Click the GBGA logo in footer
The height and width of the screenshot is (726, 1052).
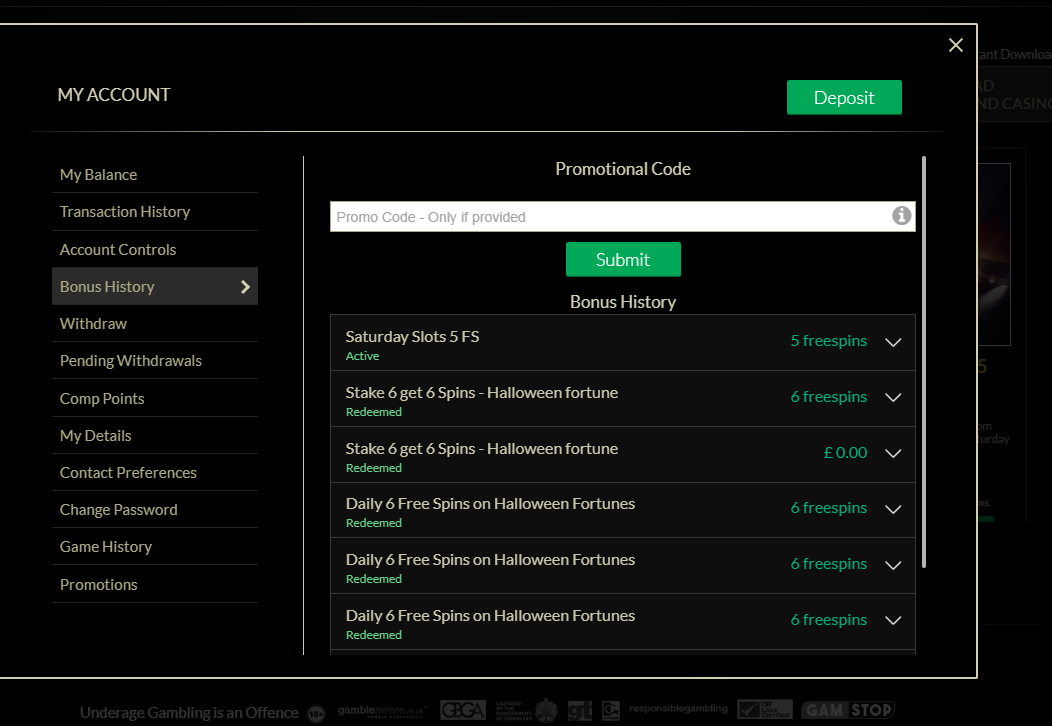click(463, 711)
